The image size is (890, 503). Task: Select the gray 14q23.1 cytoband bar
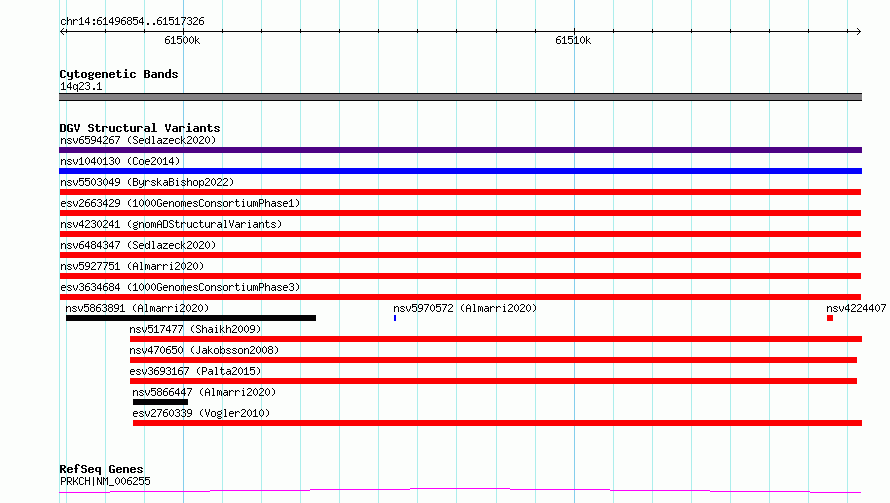coord(460,97)
